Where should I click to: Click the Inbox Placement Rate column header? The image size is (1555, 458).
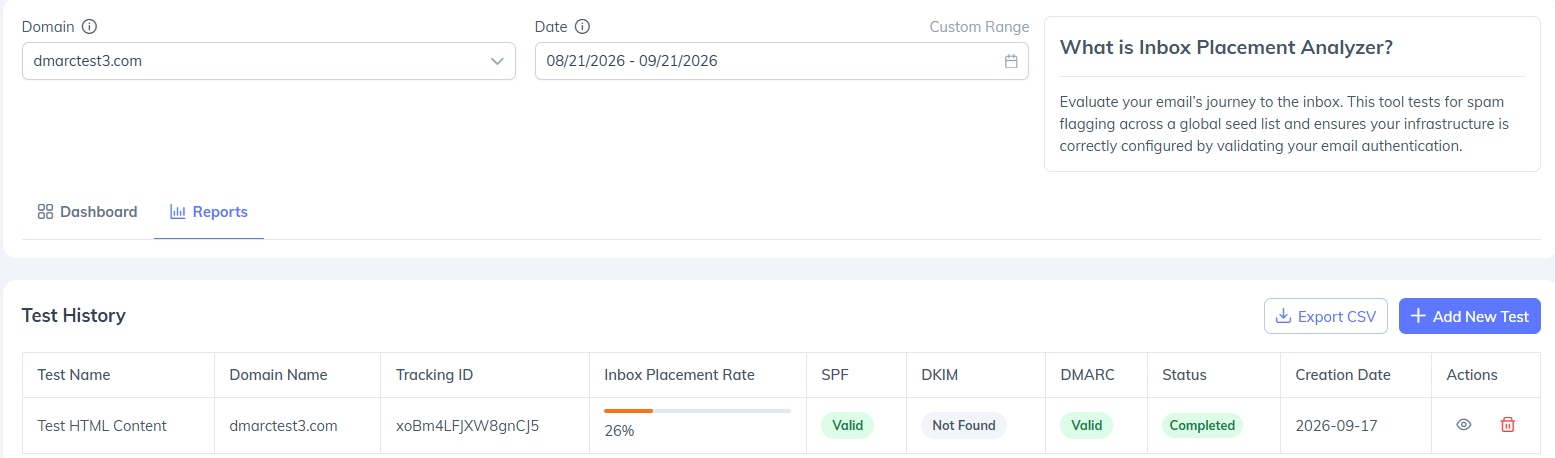click(x=679, y=375)
